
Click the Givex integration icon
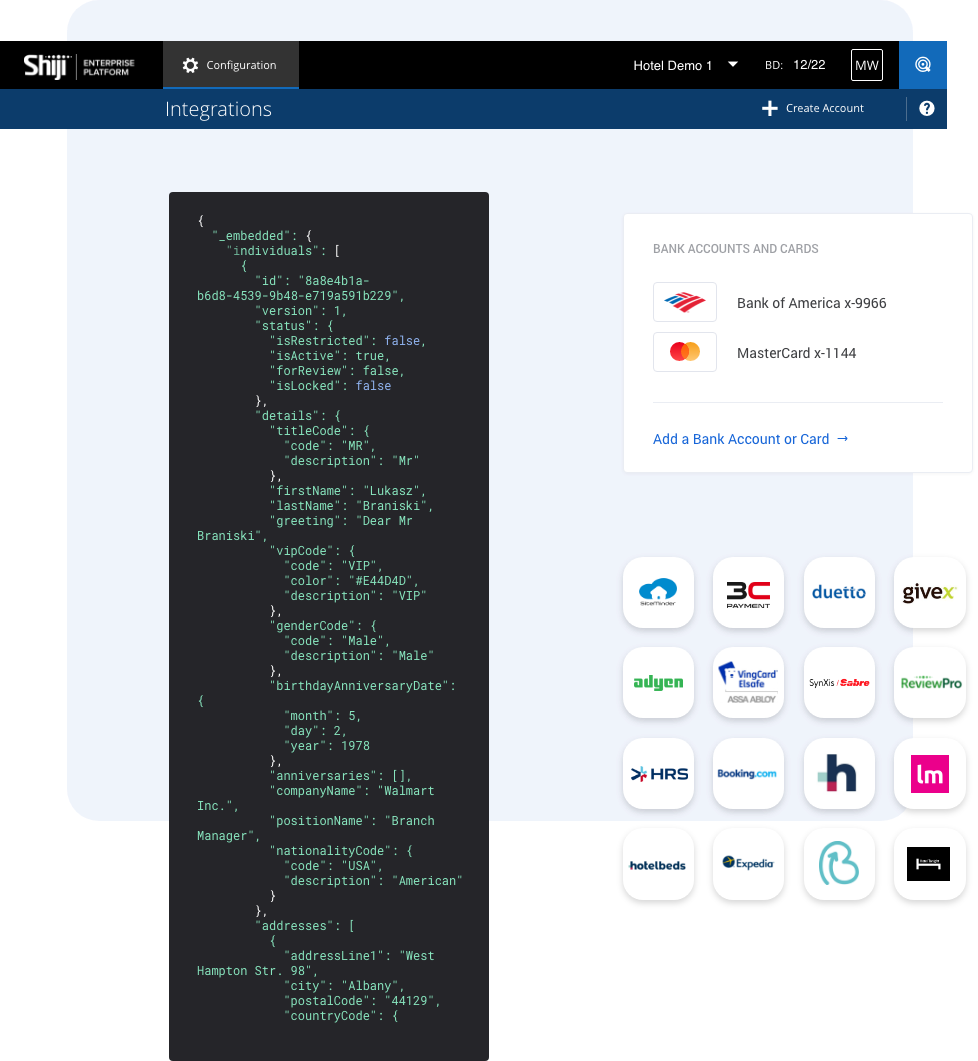[x=929, y=592]
